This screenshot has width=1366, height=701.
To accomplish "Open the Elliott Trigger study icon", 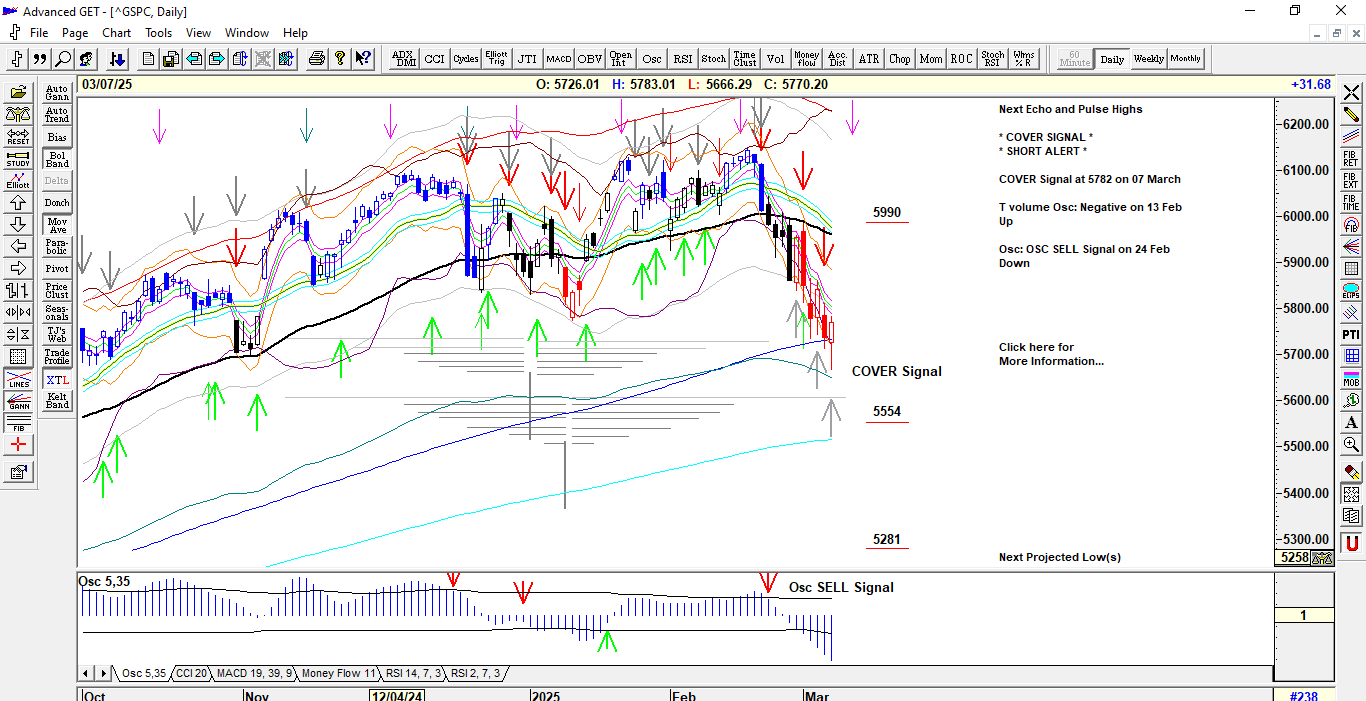I will (496, 59).
